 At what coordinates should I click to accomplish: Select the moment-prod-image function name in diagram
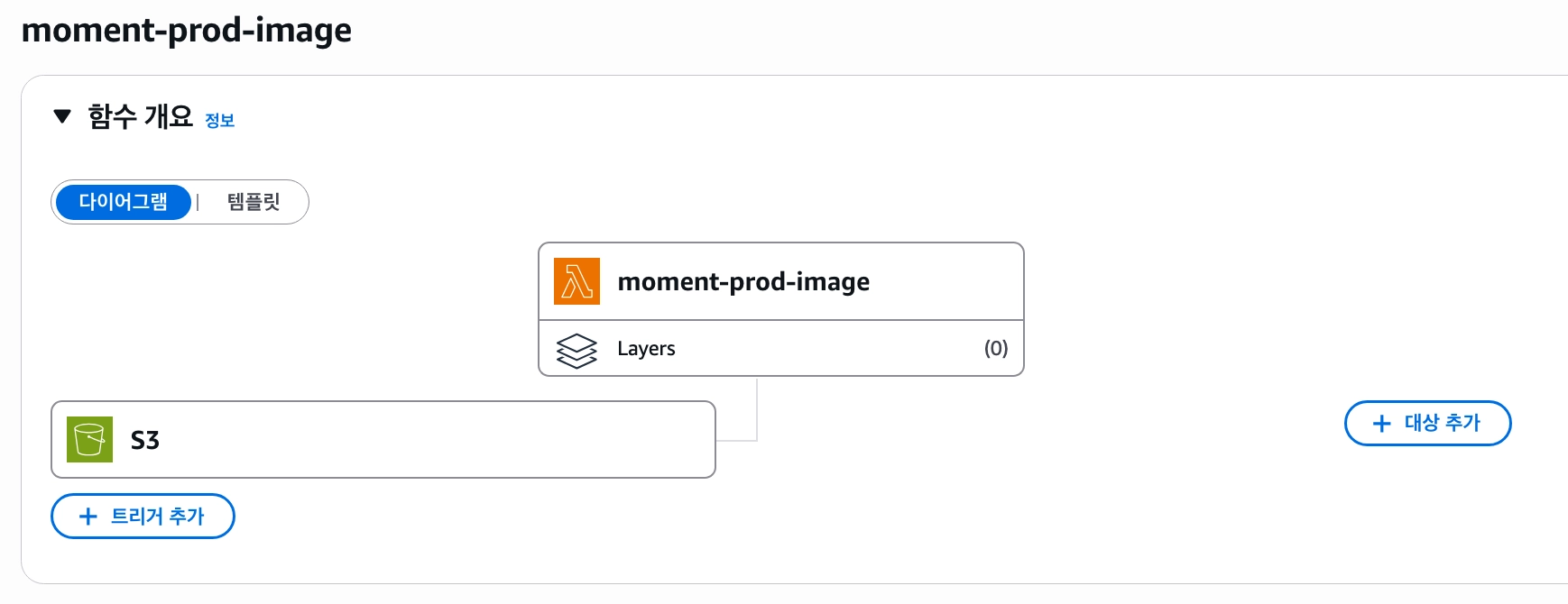pyautogui.click(x=743, y=282)
